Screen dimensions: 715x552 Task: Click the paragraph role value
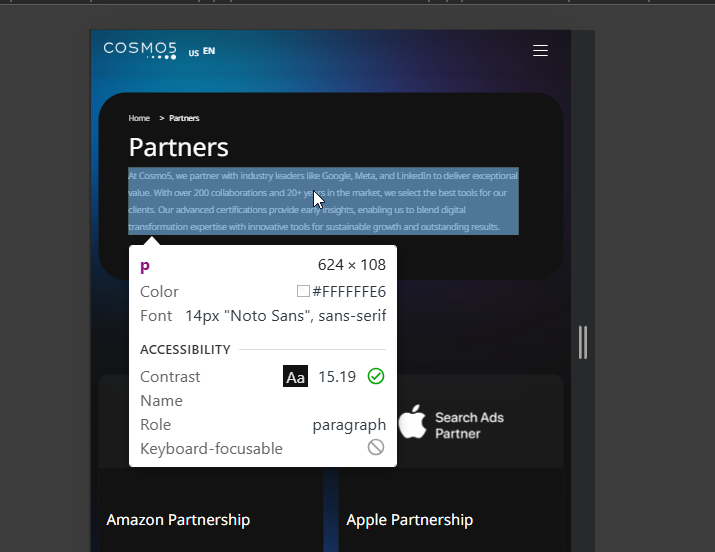pos(349,425)
